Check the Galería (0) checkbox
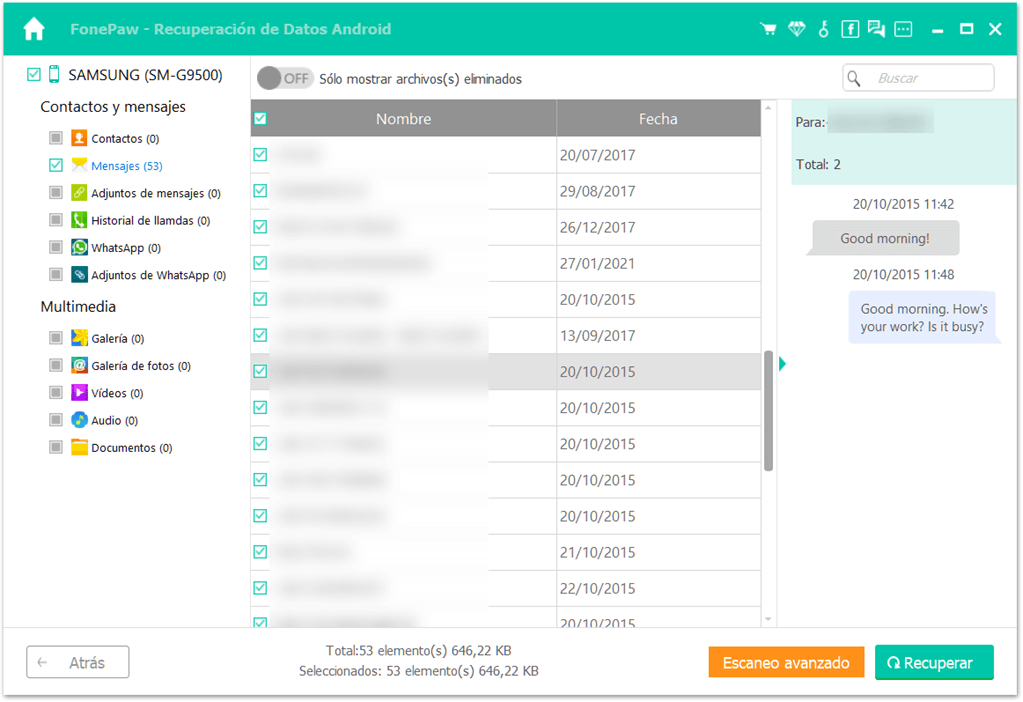 pos(56,337)
